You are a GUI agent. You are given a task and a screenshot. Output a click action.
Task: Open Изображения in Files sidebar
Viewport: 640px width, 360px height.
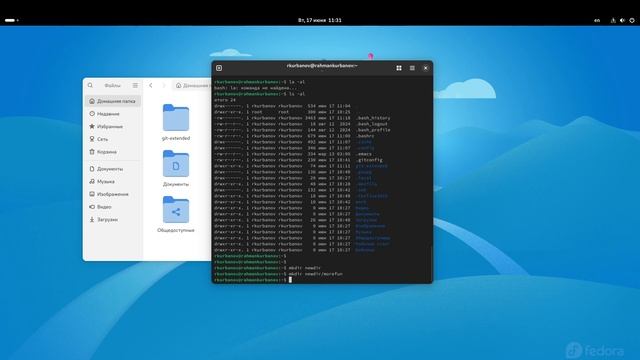tap(113, 194)
